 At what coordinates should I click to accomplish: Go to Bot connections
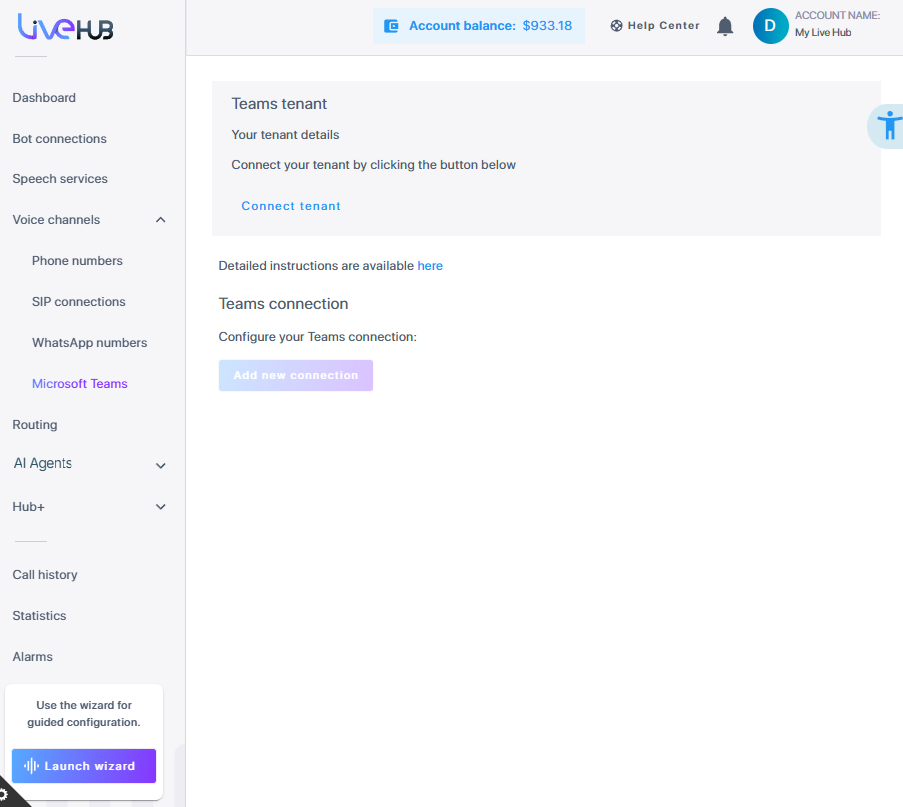click(59, 139)
